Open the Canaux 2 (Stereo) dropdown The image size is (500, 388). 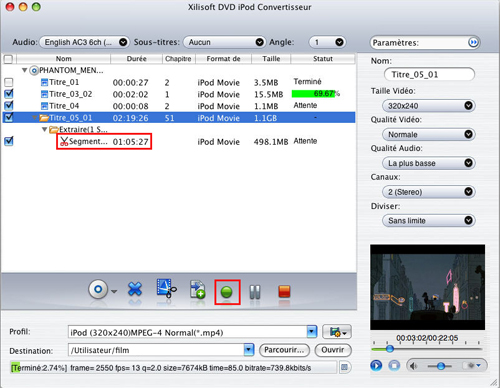pos(428,192)
